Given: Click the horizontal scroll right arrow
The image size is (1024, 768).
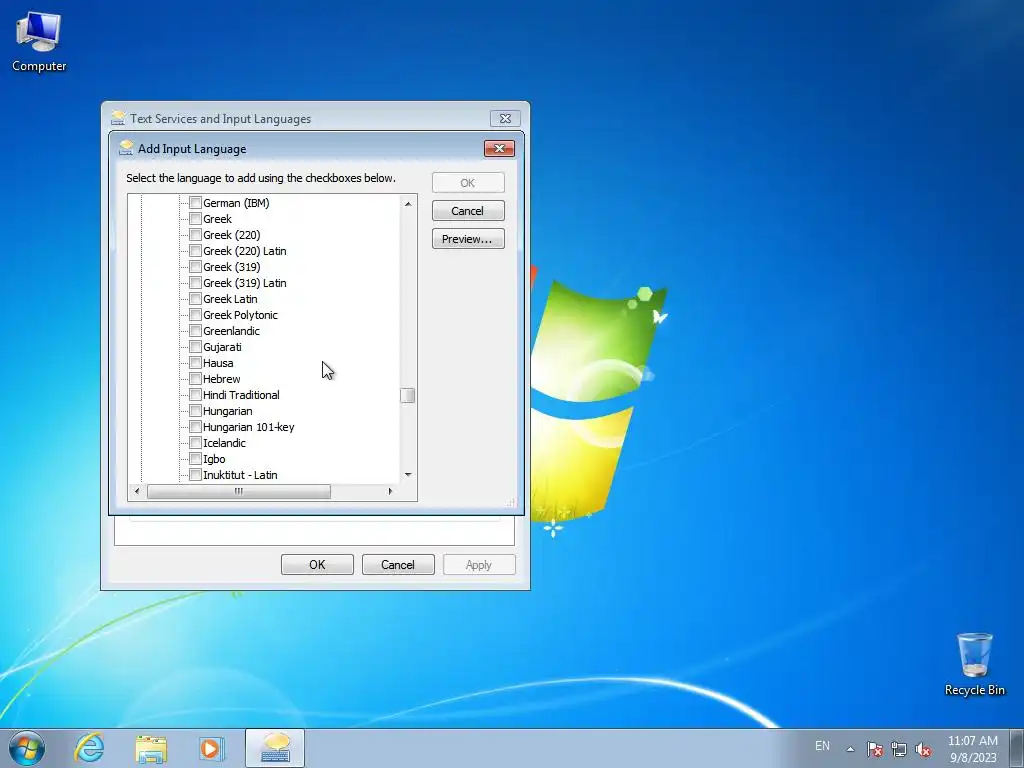Looking at the screenshot, I should click(390, 491).
